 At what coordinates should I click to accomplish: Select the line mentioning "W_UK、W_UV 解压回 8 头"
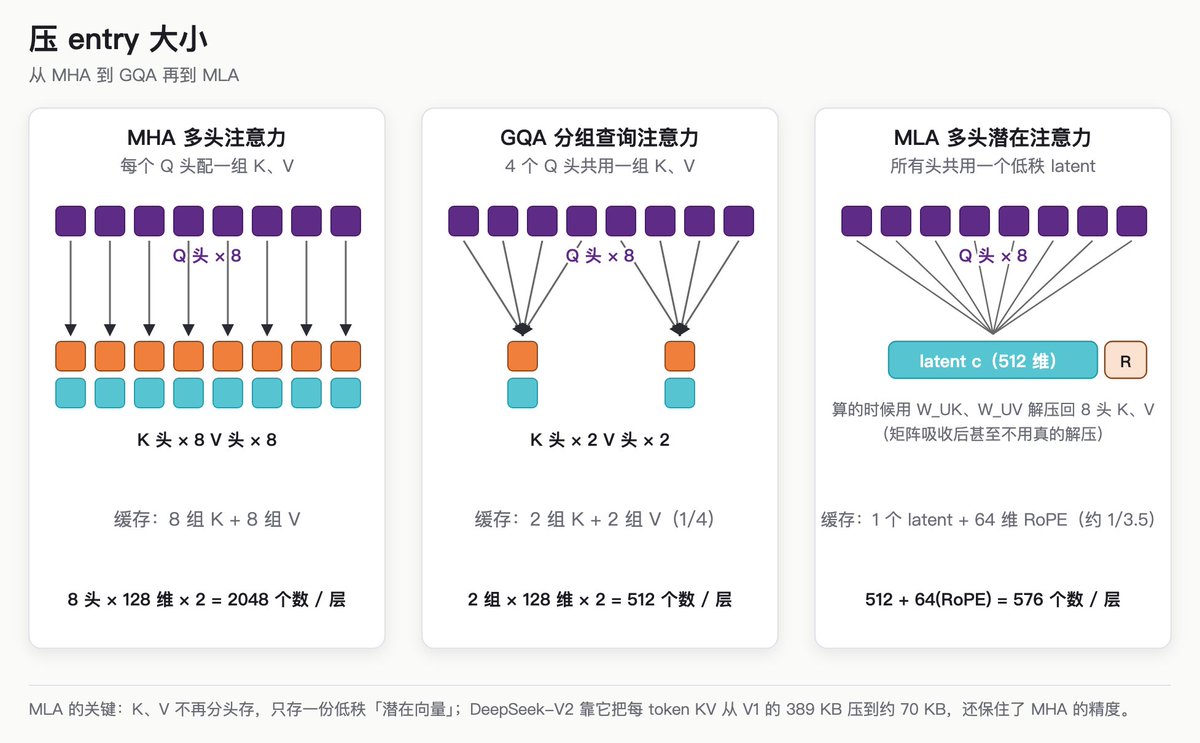point(993,410)
